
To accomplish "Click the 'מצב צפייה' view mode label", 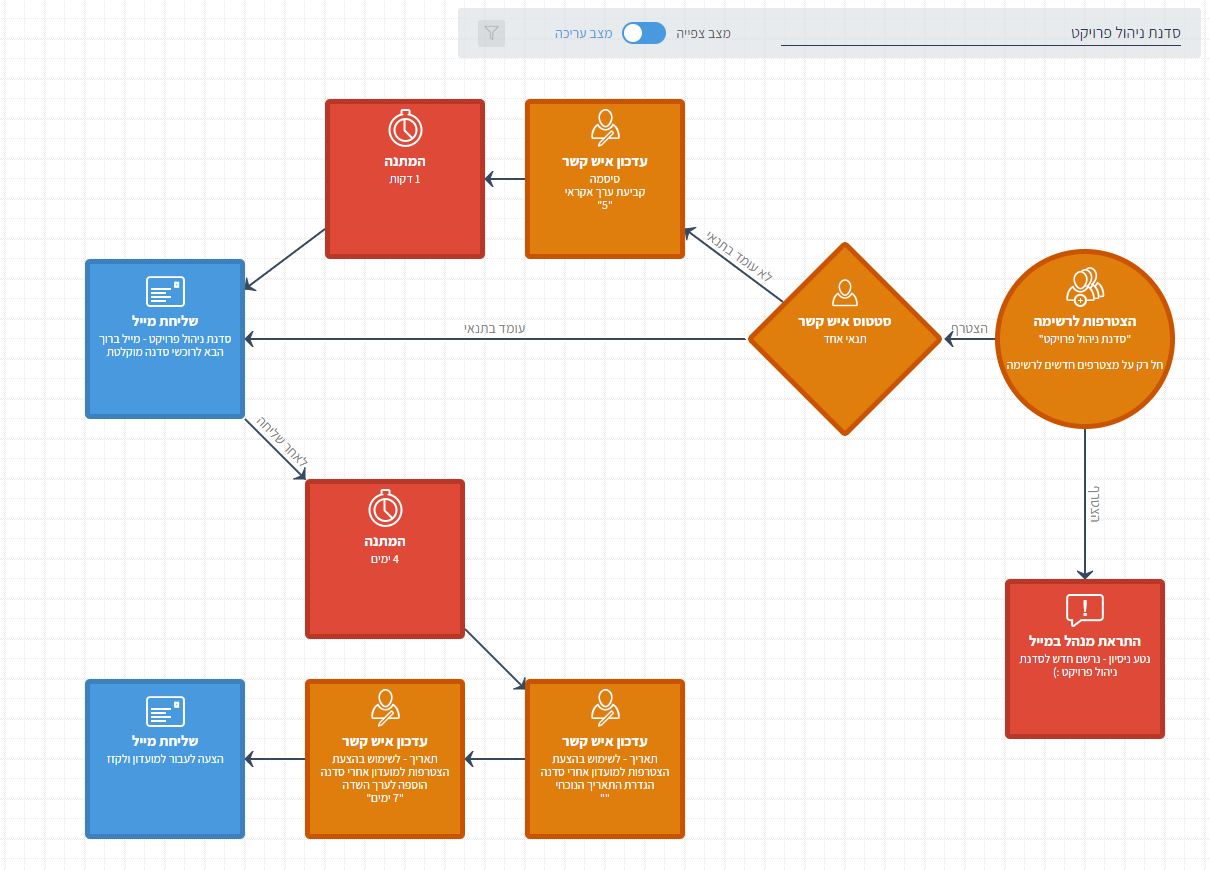I will click(703, 33).
